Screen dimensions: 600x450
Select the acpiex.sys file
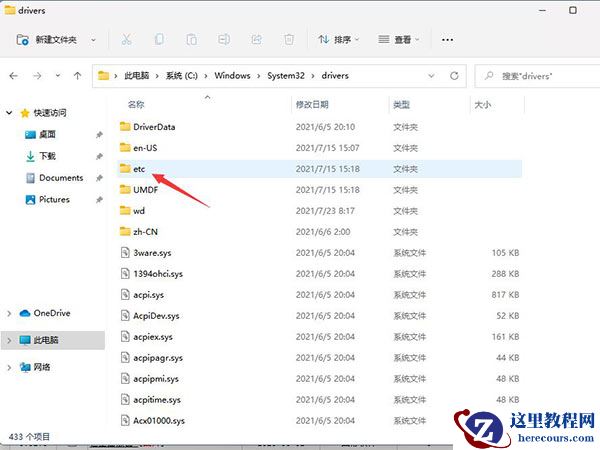coord(153,337)
